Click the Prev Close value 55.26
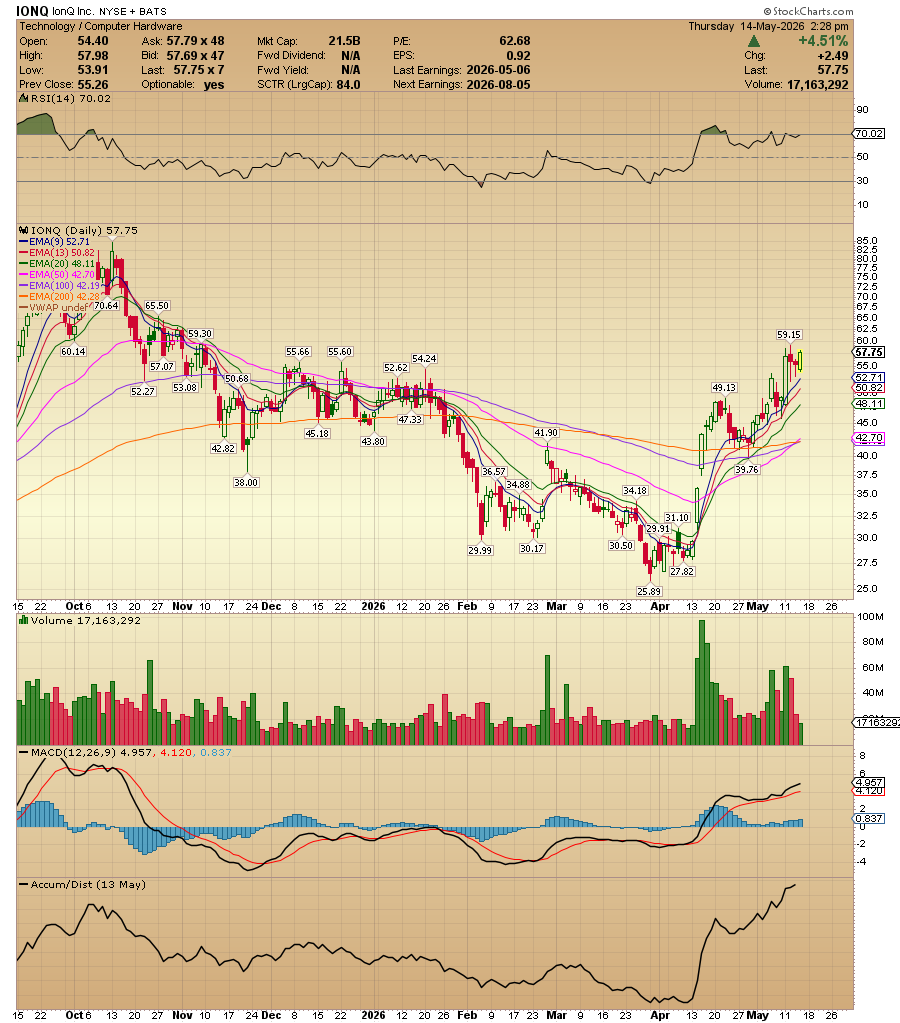This screenshot has width=900, height=1023. pyautogui.click(x=93, y=85)
